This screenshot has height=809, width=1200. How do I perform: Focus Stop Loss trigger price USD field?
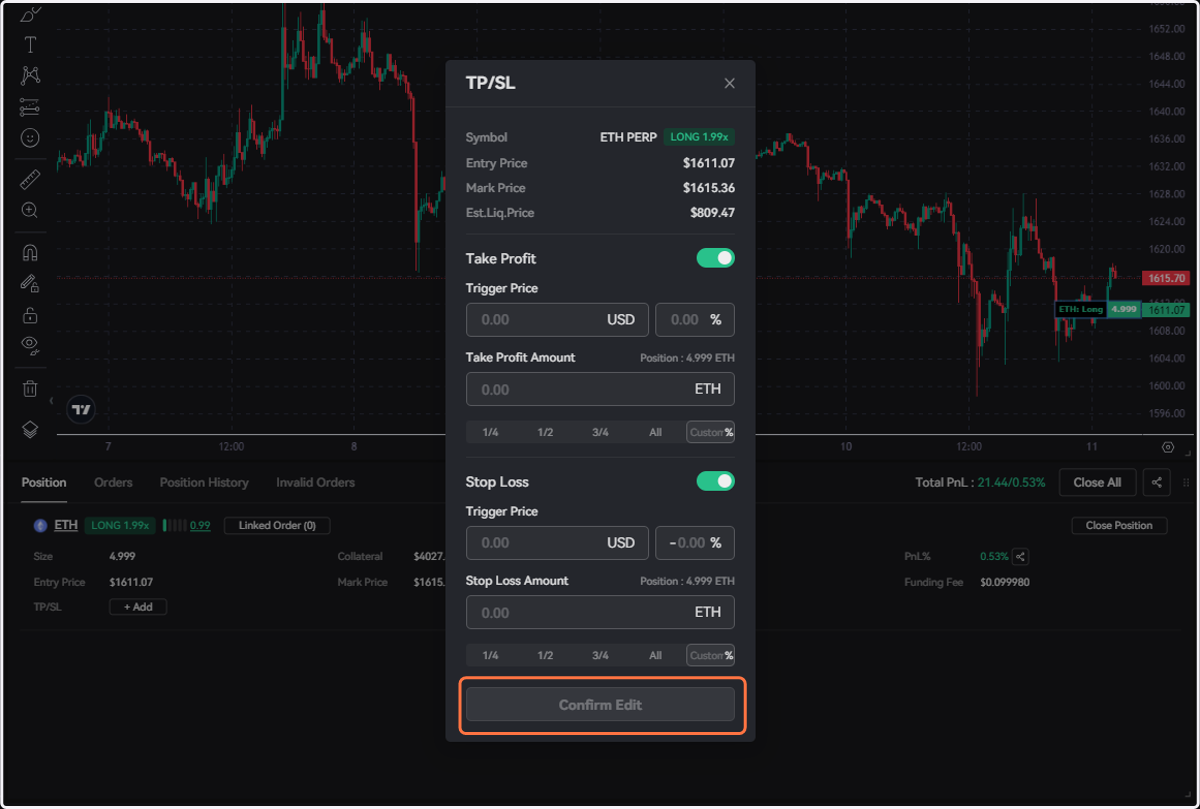point(557,543)
